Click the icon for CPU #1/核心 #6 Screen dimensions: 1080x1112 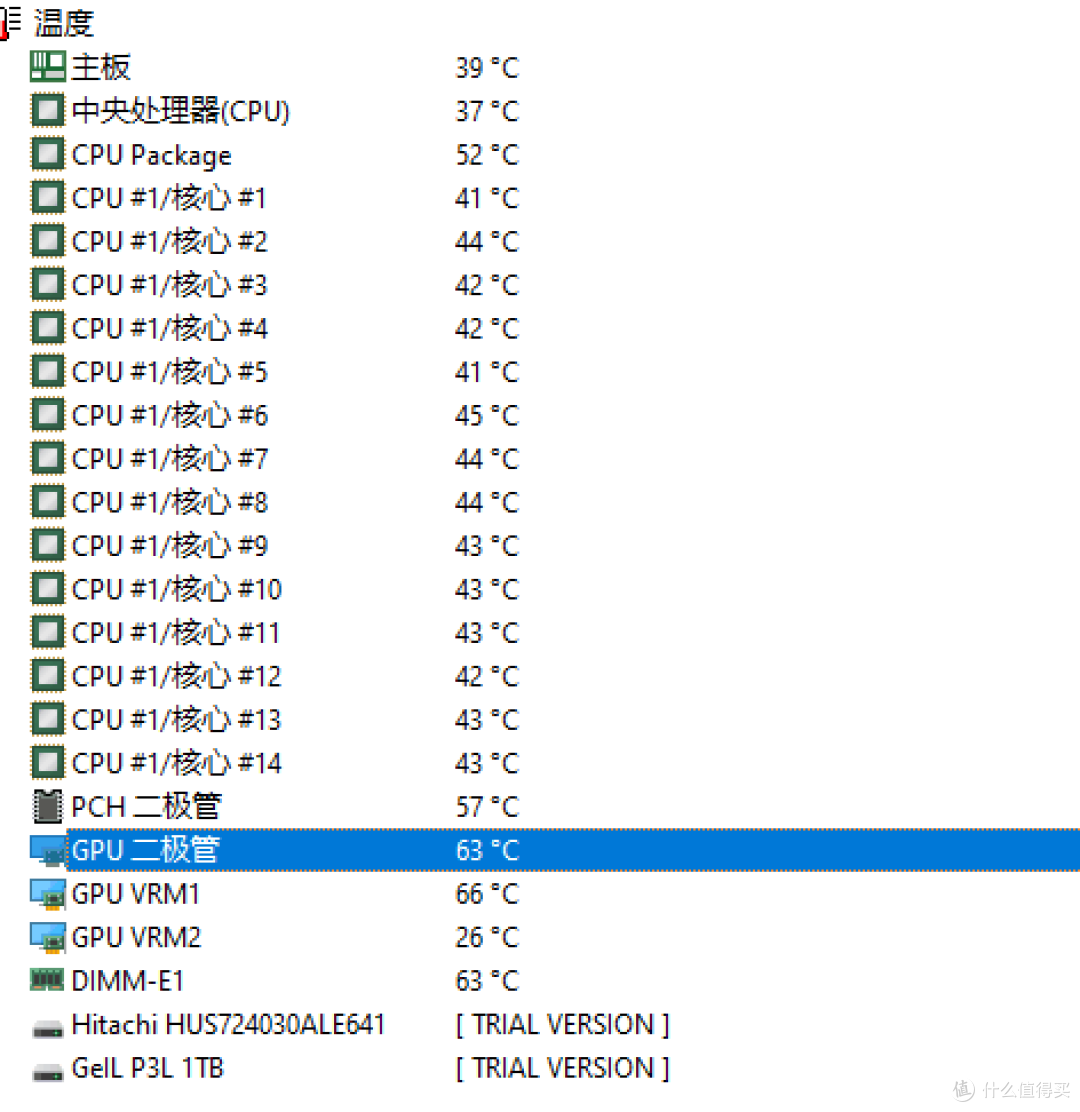pos(48,416)
